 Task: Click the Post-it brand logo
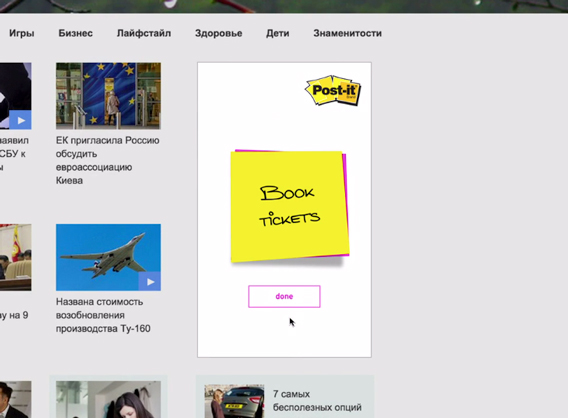point(333,90)
